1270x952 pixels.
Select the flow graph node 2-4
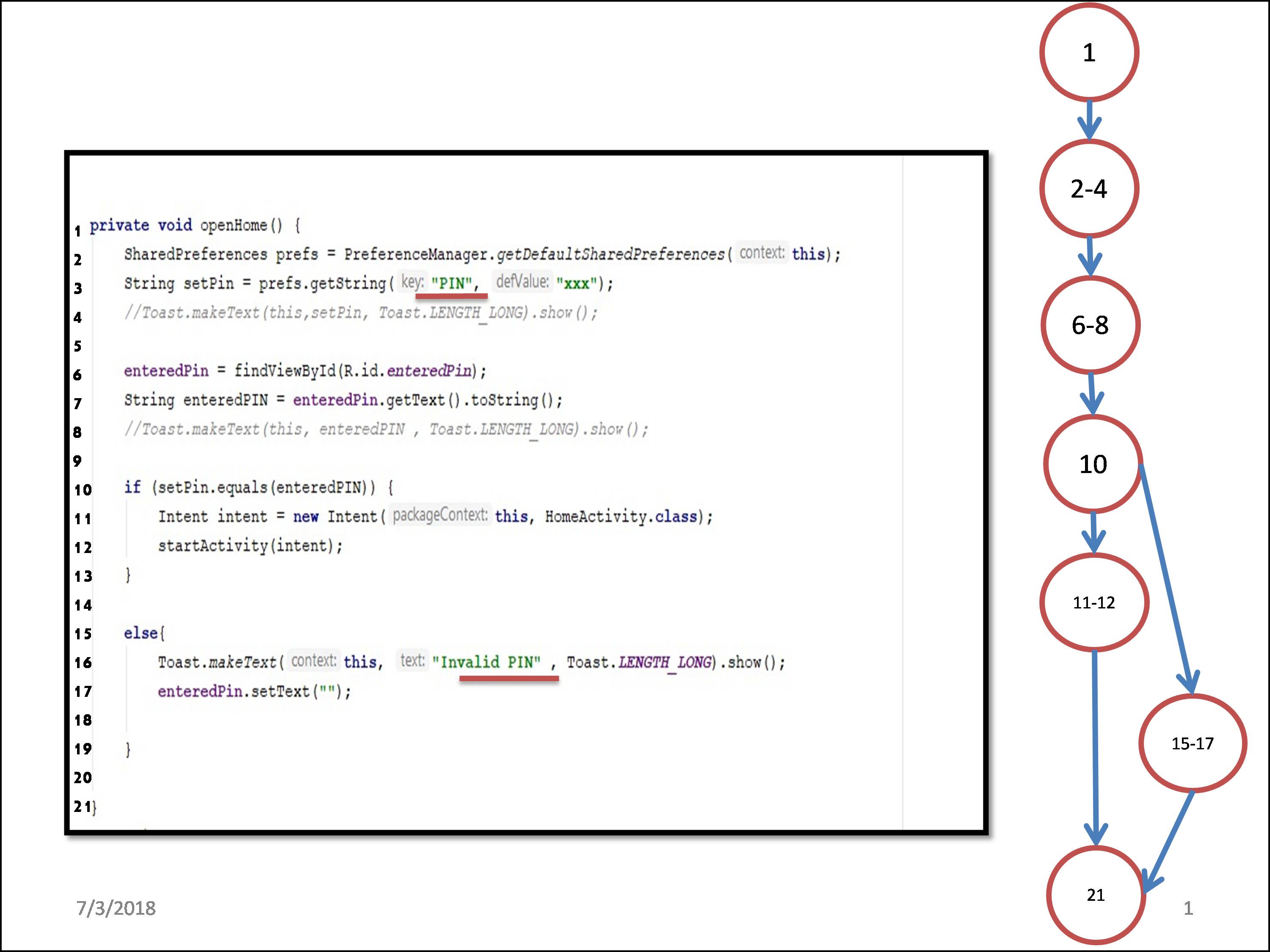point(1088,188)
